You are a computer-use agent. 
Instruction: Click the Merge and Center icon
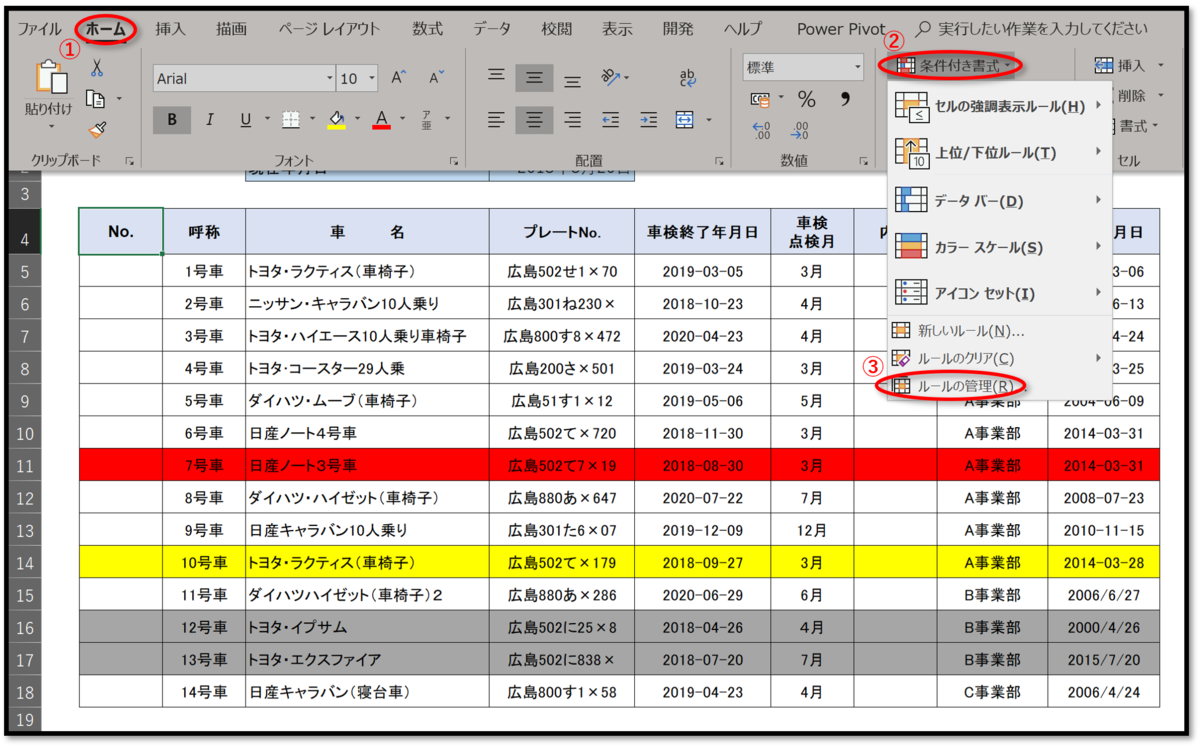685,120
